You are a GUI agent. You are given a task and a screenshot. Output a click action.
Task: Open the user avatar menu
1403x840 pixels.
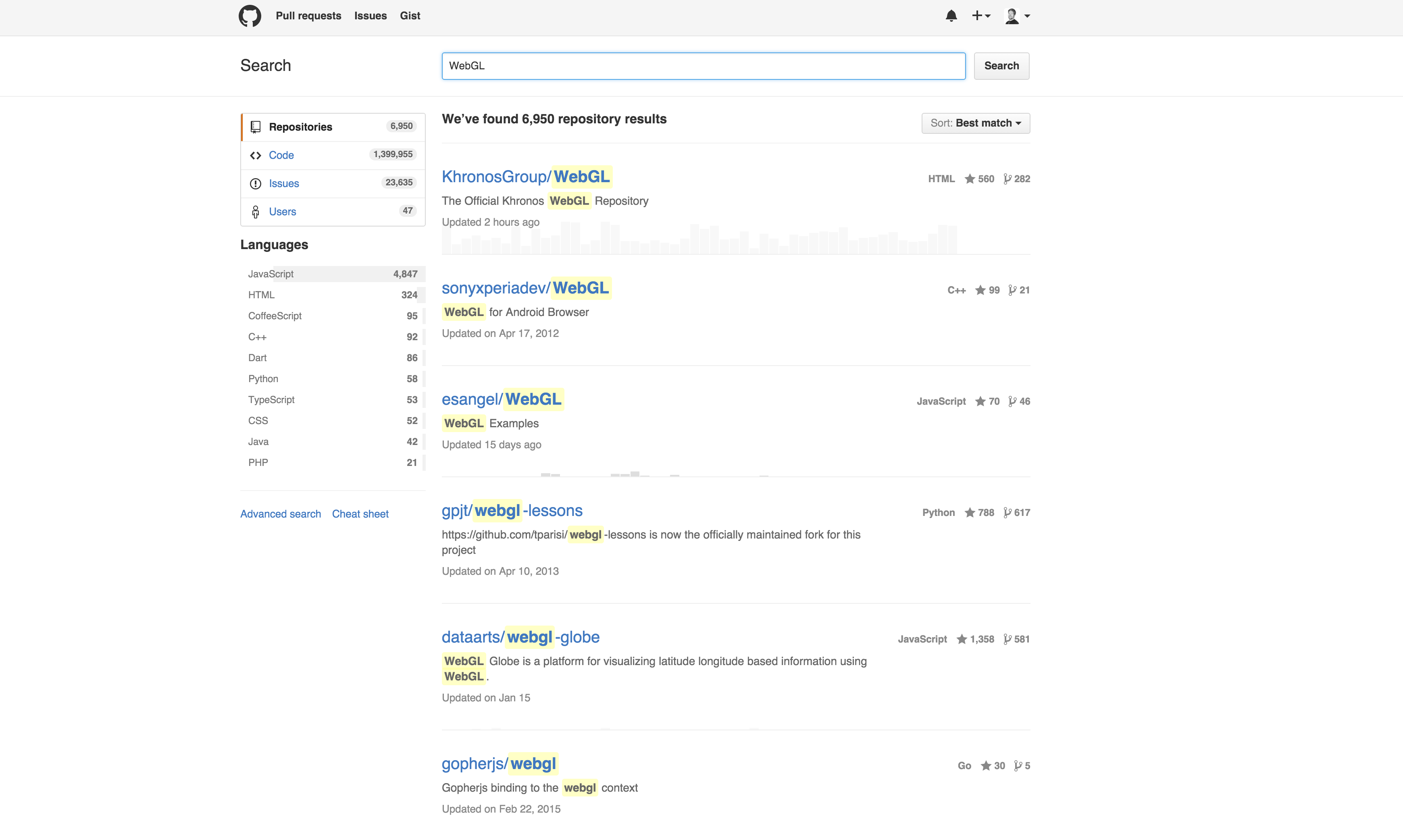(x=1017, y=16)
